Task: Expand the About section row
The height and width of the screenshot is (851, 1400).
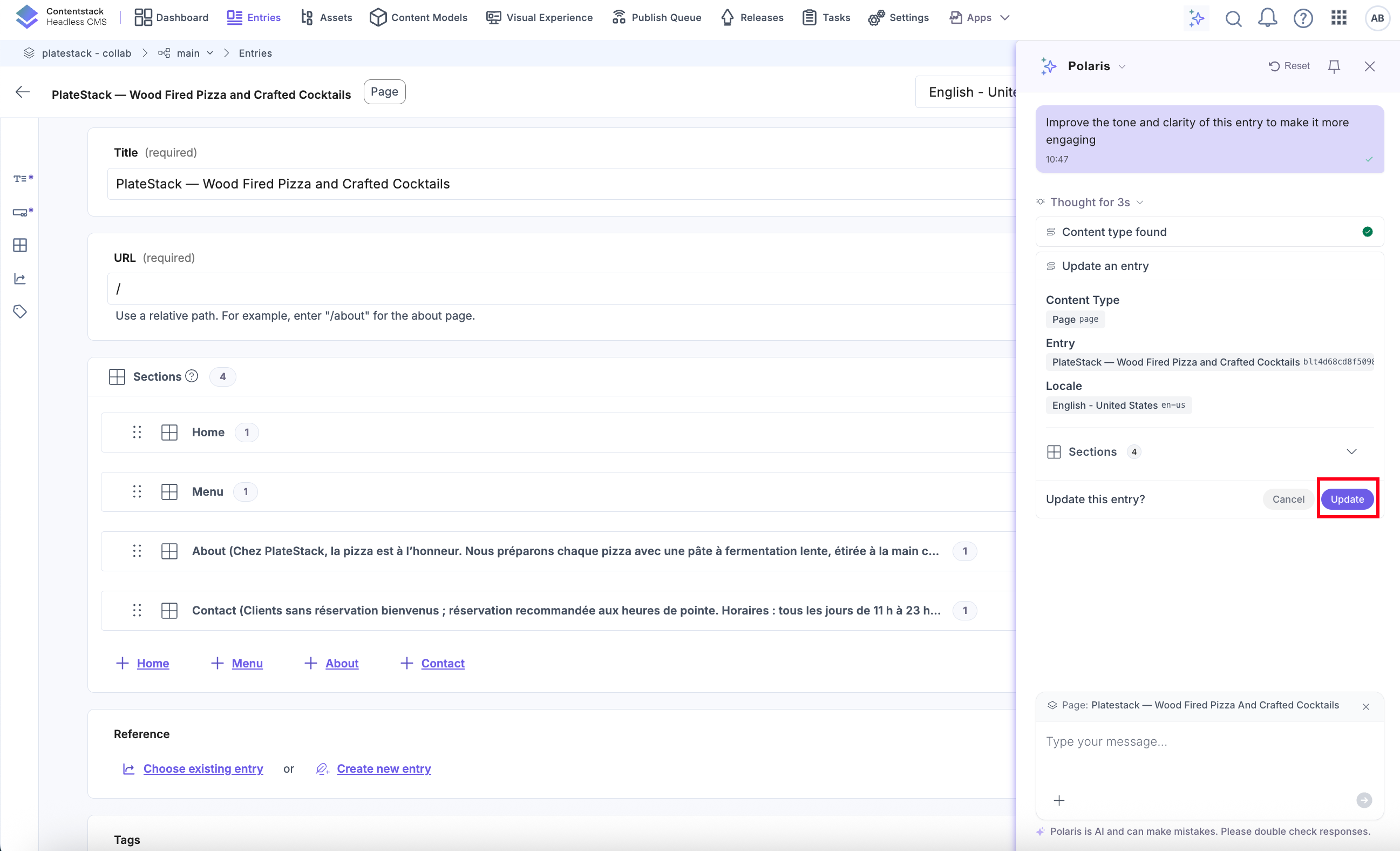Action: (558, 551)
